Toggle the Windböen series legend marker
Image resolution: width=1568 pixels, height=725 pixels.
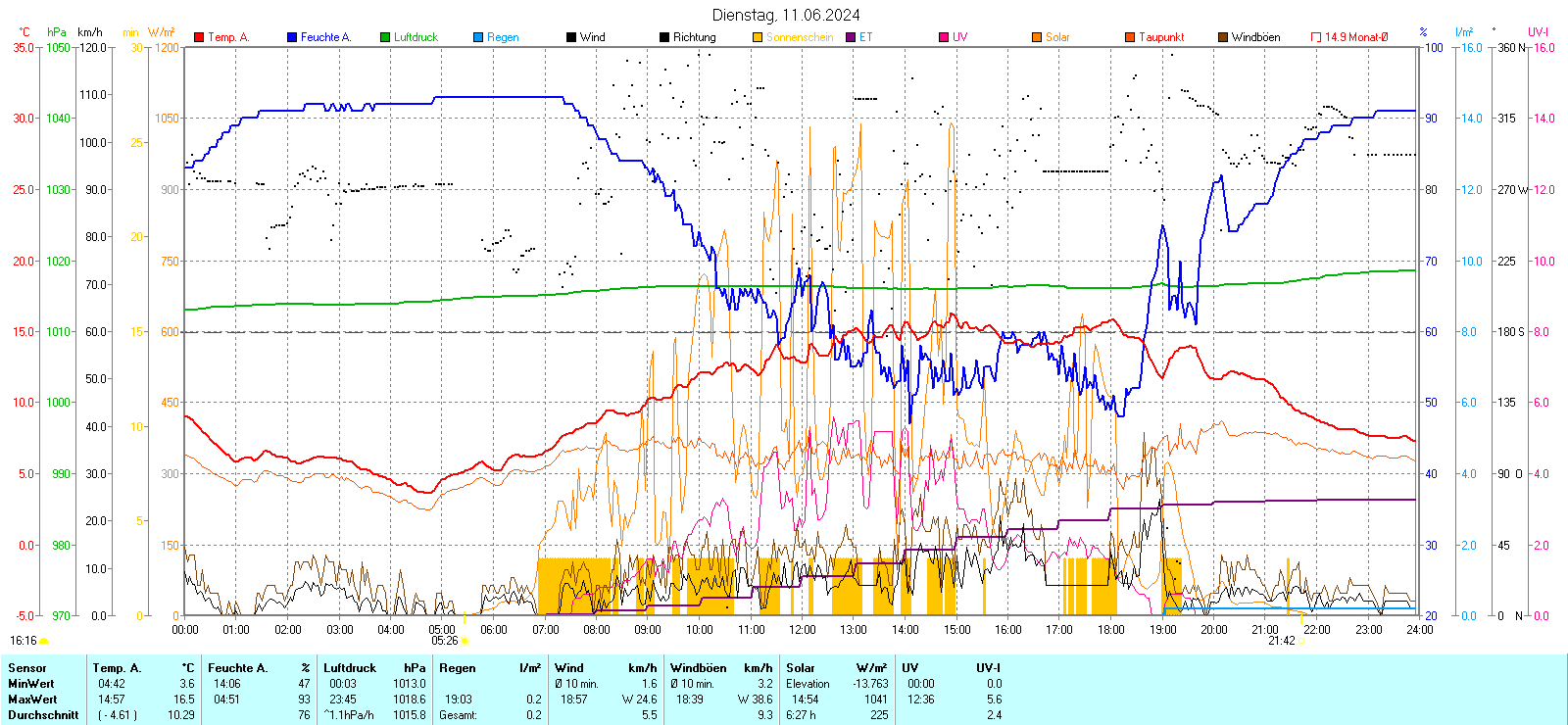pyautogui.click(x=1223, y=37)
